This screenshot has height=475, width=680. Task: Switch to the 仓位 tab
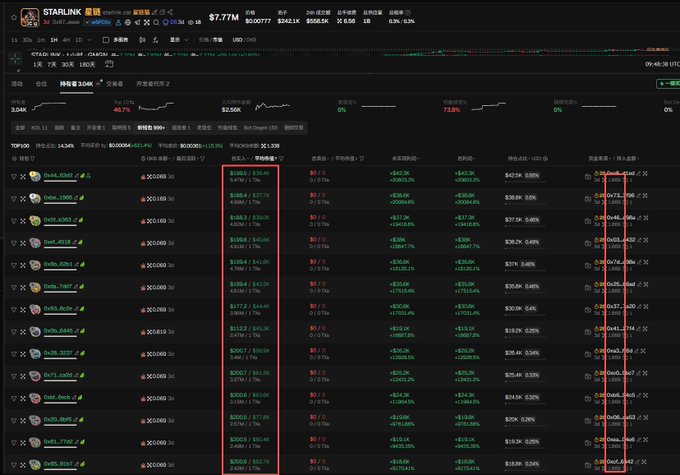41,84
